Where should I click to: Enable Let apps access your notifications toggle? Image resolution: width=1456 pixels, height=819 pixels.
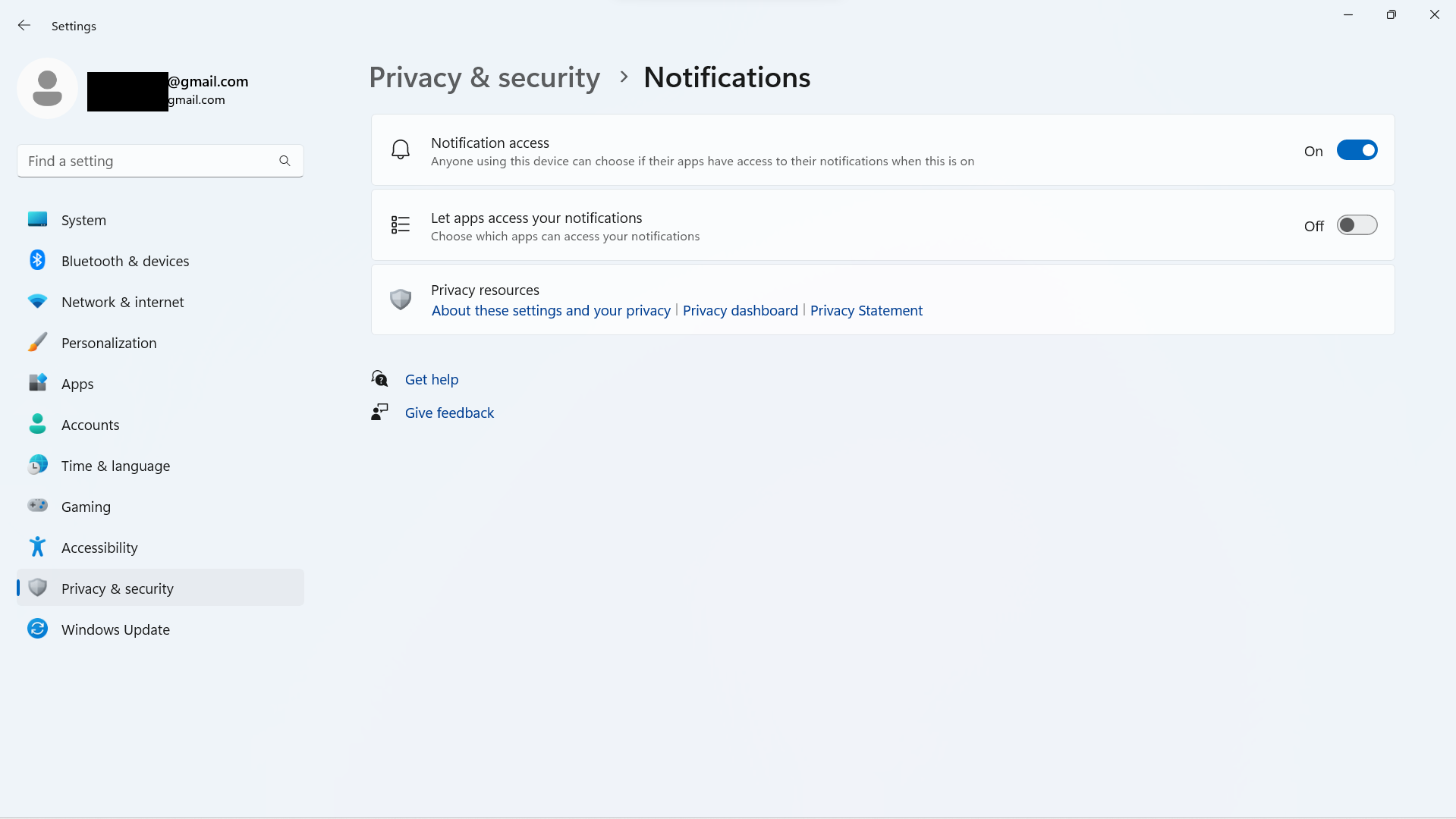[1357, 225]
